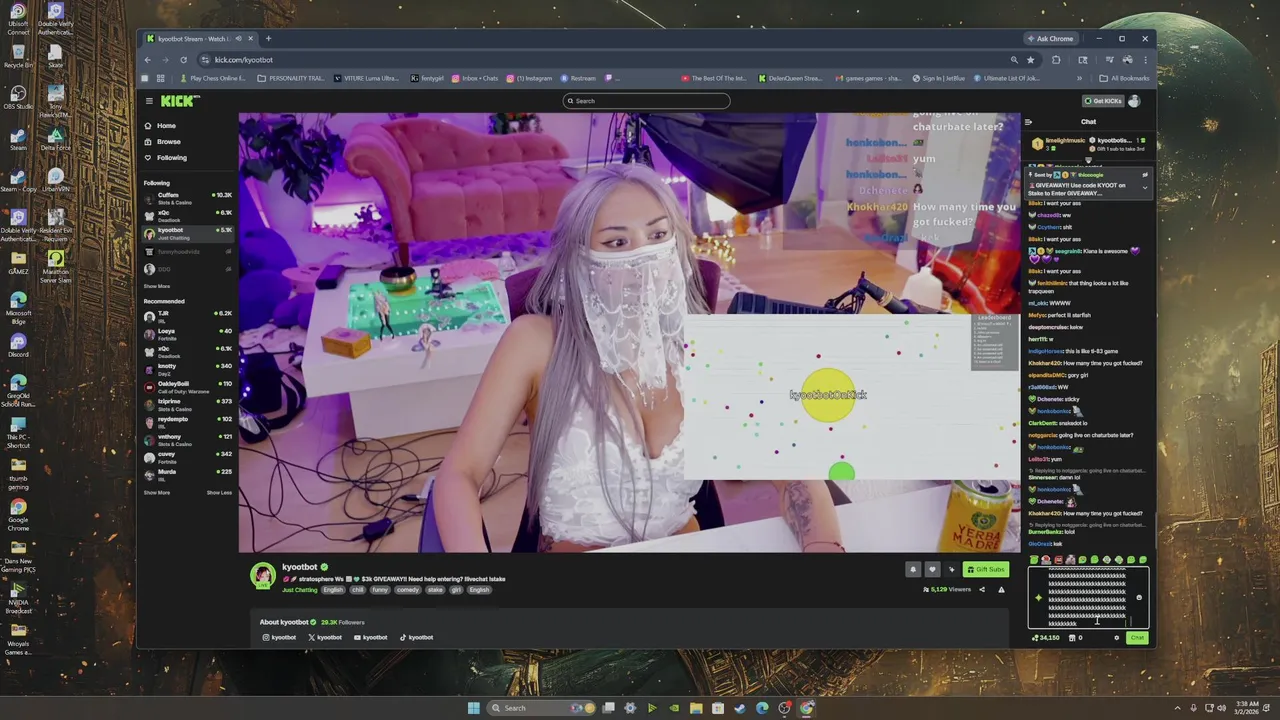
Task: Open All Bookmarks folder
Action: (x=1124, y=78)
